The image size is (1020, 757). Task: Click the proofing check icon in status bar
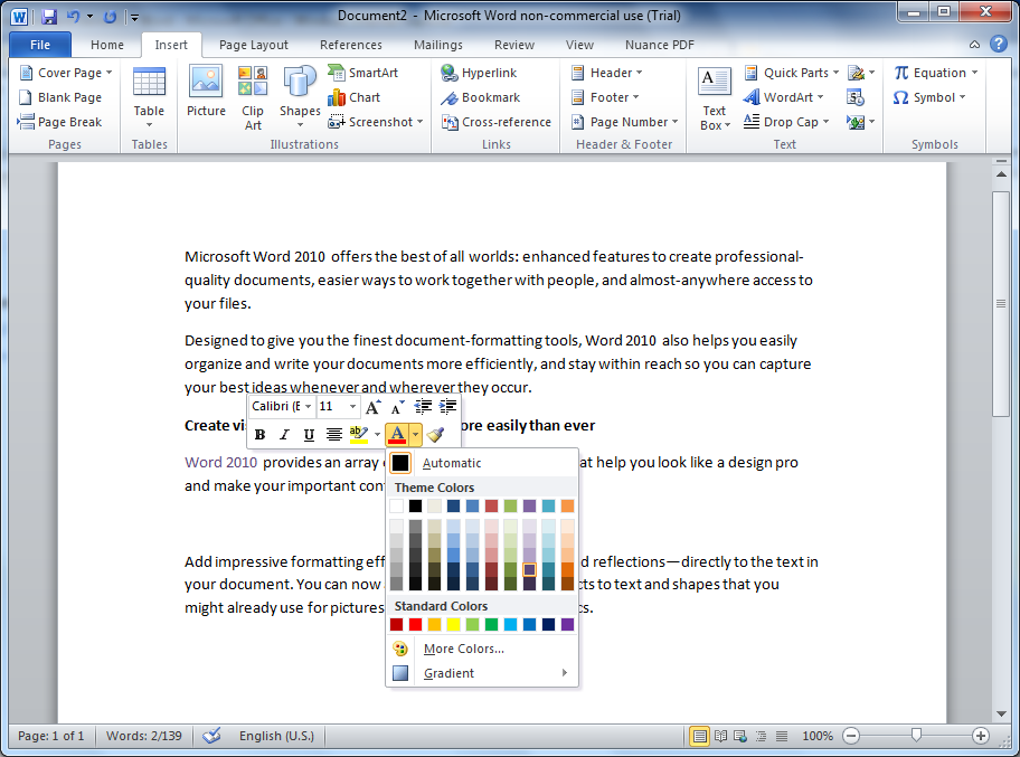[x=211, y=736]
